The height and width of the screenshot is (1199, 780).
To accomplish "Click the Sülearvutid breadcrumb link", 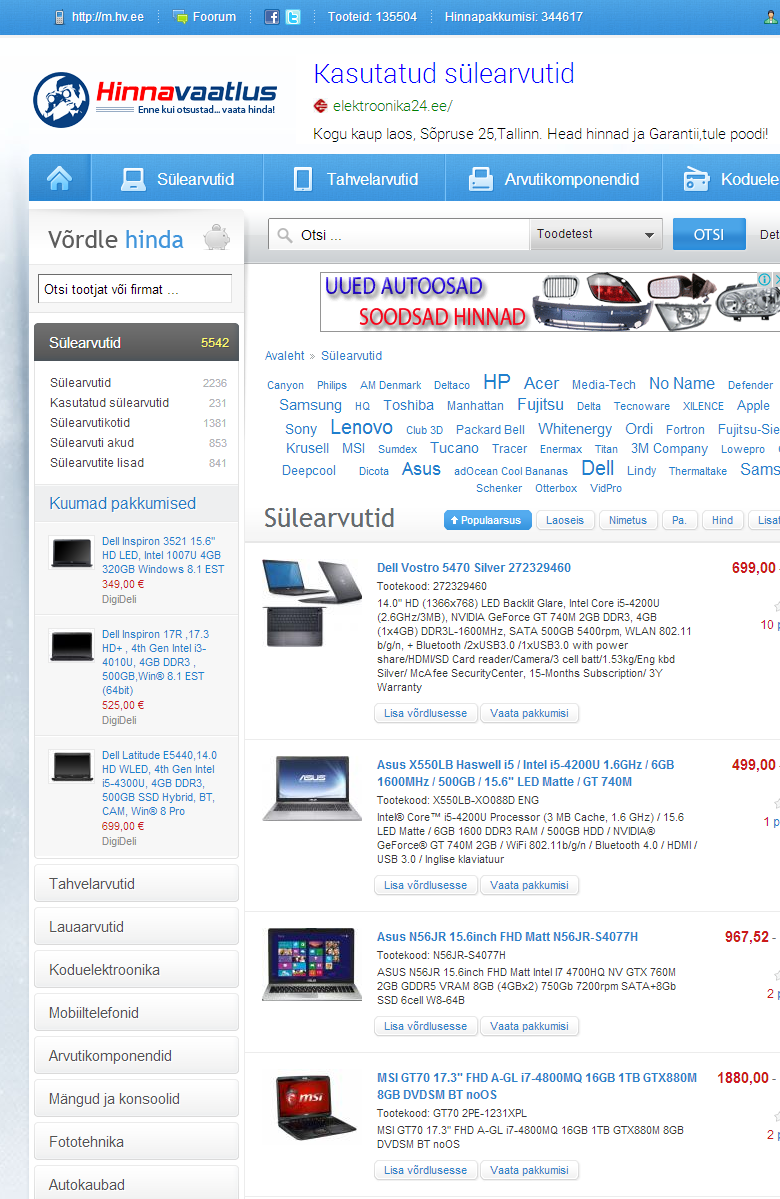I will 351,356.
